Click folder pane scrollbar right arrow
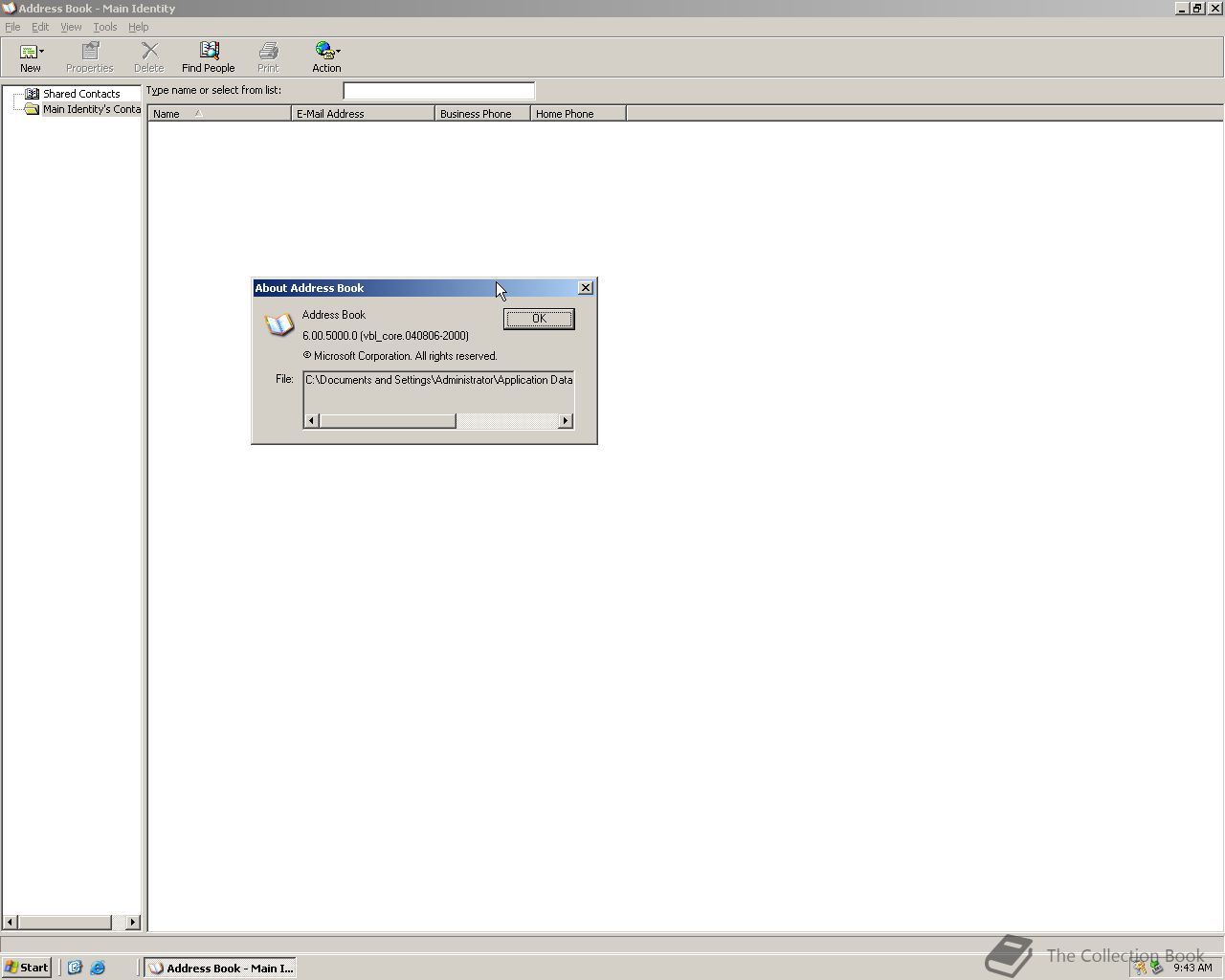 coord(133,923)
